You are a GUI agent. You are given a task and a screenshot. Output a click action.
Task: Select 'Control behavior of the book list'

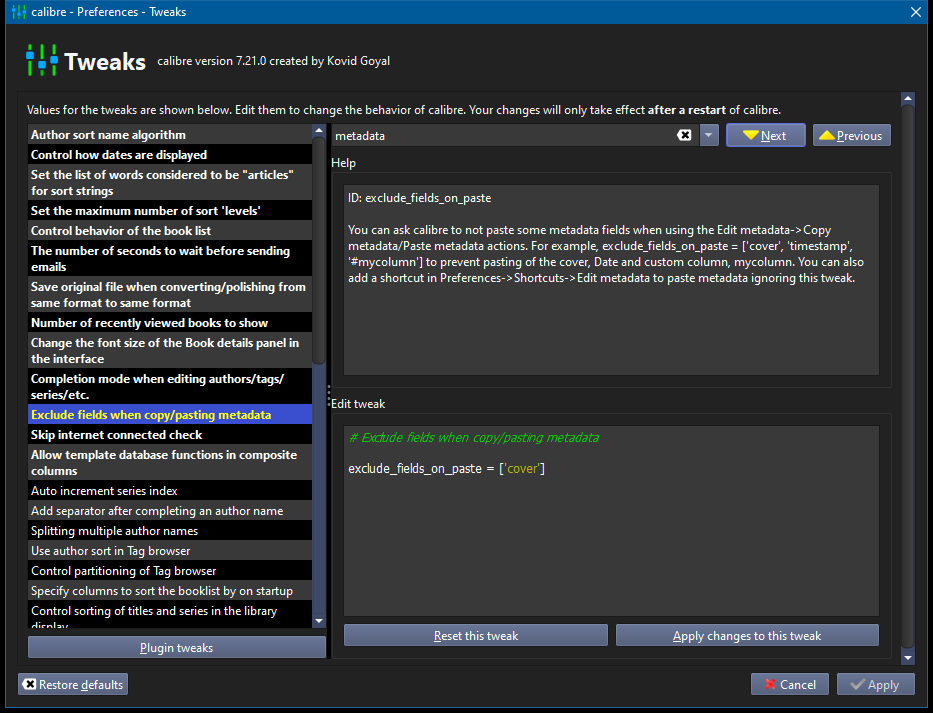(x=170, y=231)
